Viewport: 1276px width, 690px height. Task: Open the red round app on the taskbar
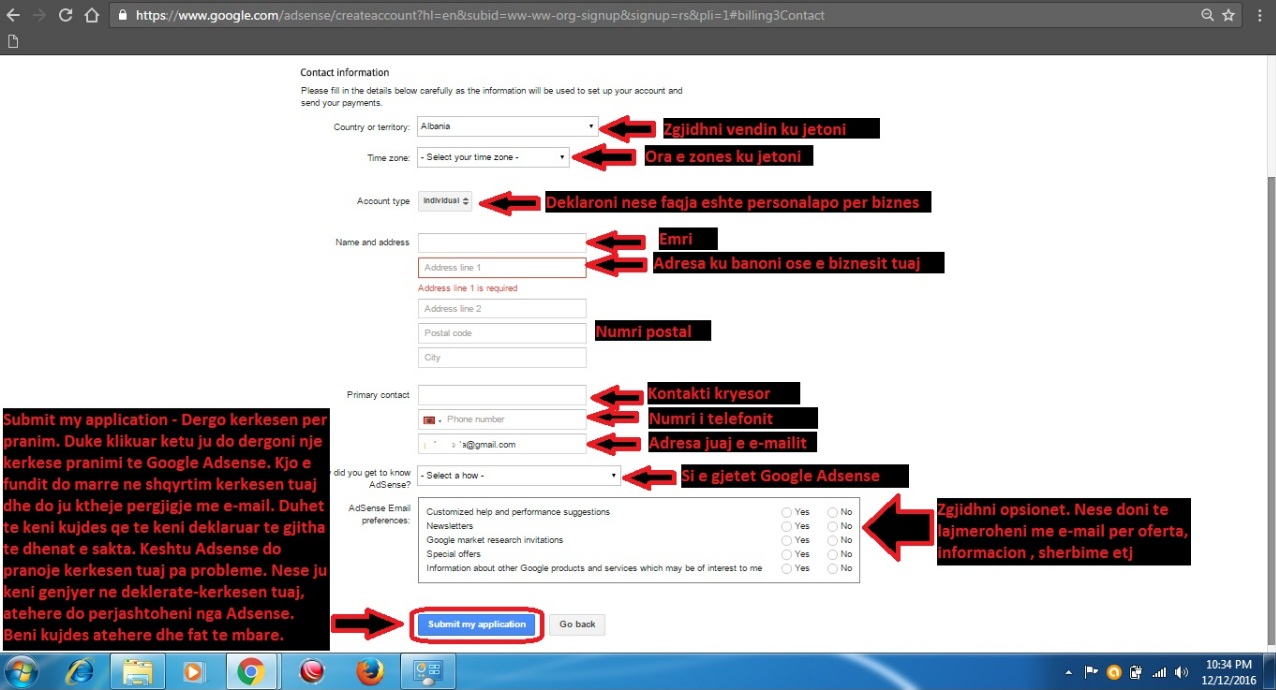pyautogui.click(x=312, y=671)
